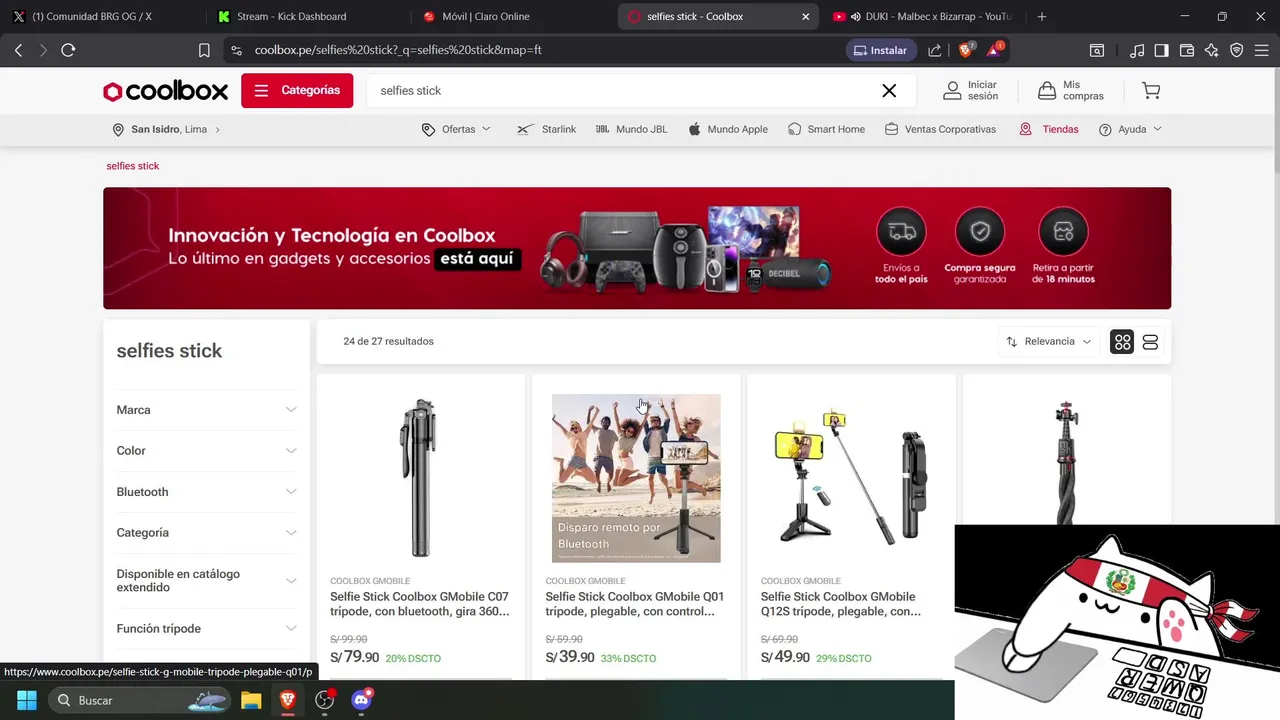Image resolution: width=1280 pixels, height=720 pixels.
Task: Click the Instalar app button
Action: point(880,50)
